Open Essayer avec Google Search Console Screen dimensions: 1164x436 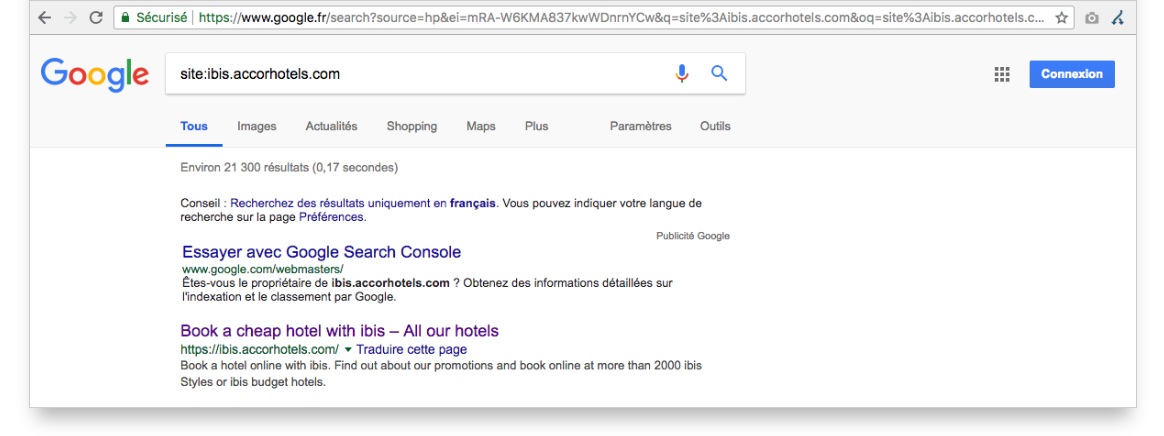coord(321,252)
